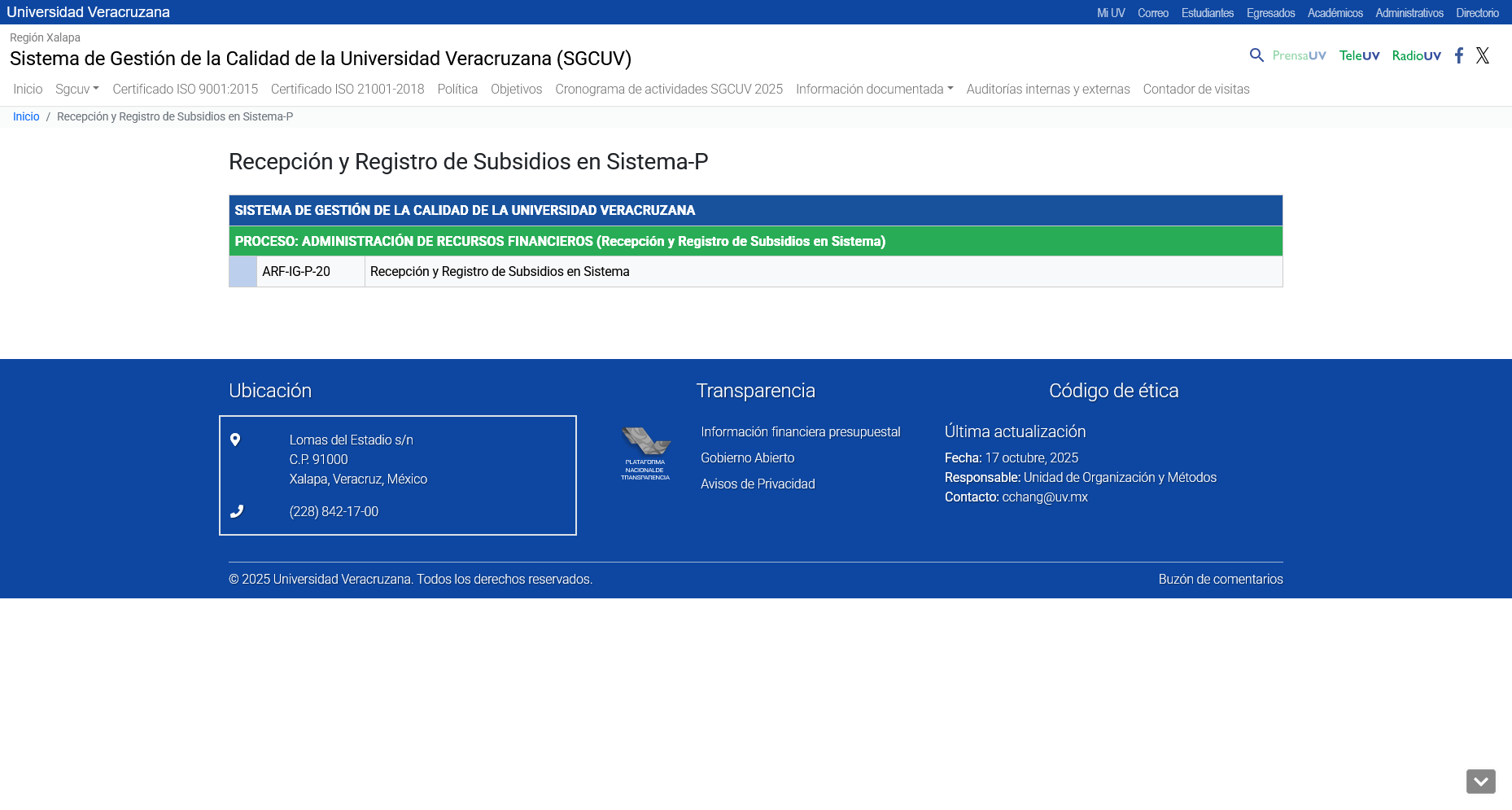Expand the Información documentada dropdown
The width and height of the screenshot is (1512, 810).
click(x=874, y=90)
